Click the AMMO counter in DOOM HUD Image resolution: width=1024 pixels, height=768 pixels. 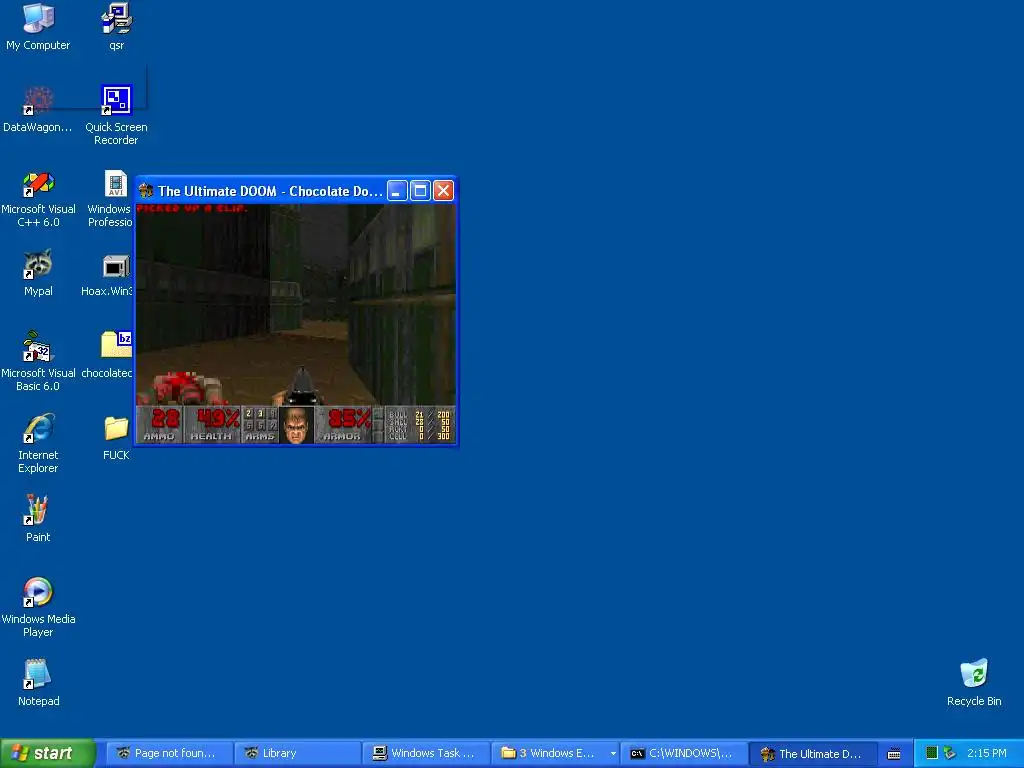pyautogui.click(x=161, y=425)
